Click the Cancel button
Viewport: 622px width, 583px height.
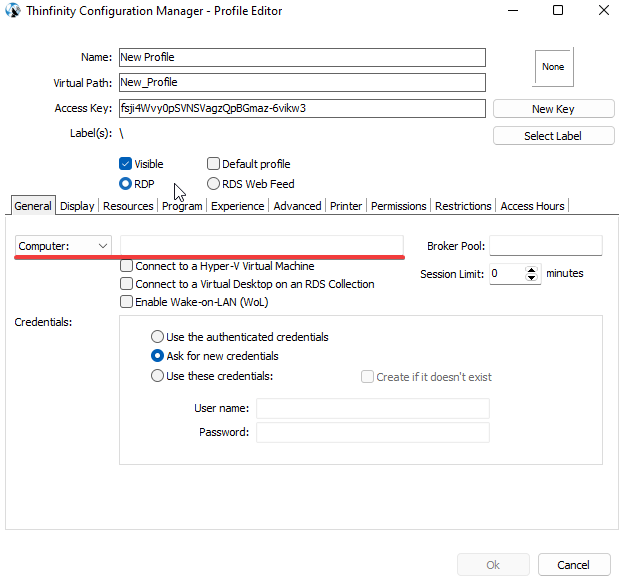(x=574, y=564)
